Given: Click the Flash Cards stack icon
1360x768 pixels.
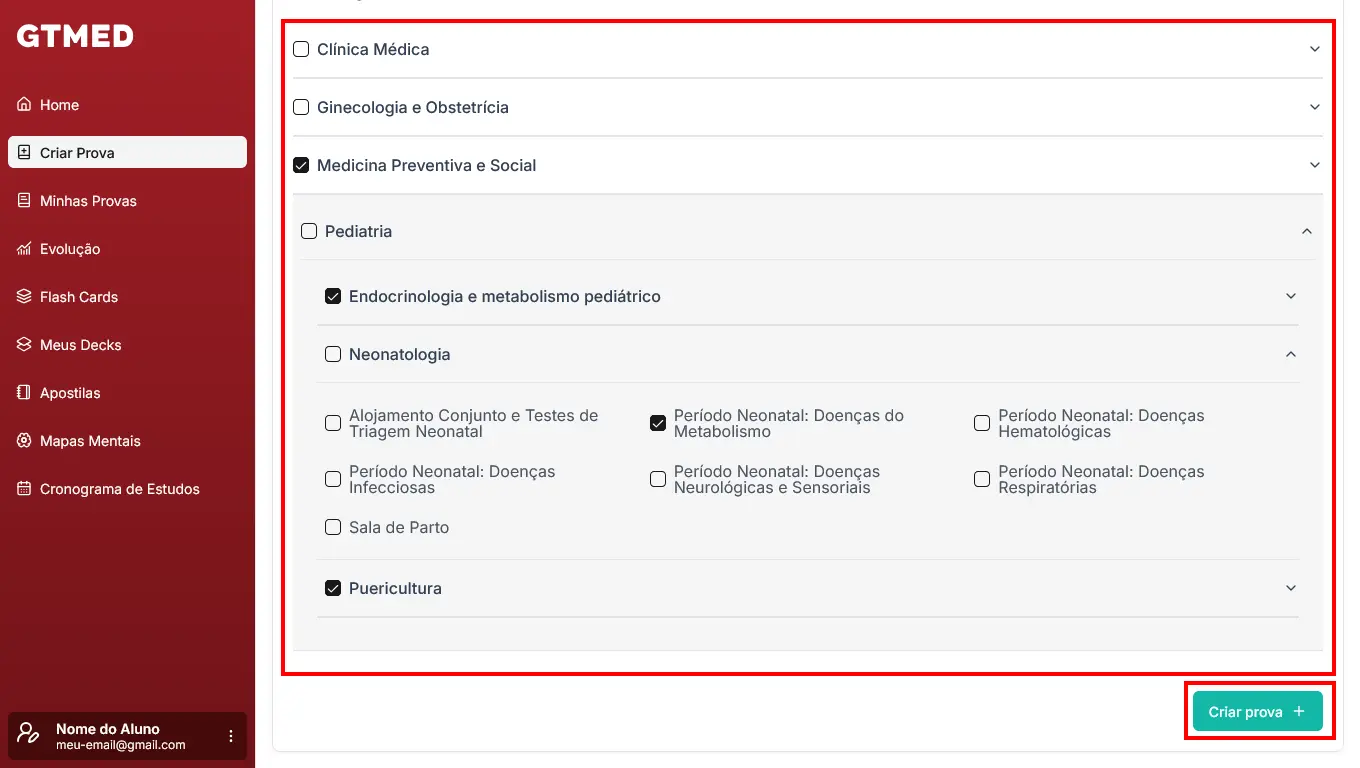Looking at the screenshot, I should [24, 297].
